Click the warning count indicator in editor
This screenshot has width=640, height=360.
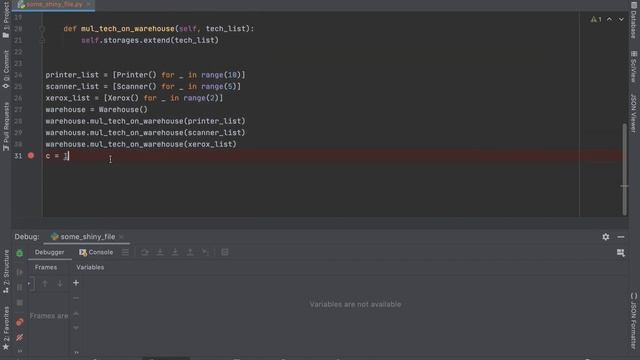(596, 19)
